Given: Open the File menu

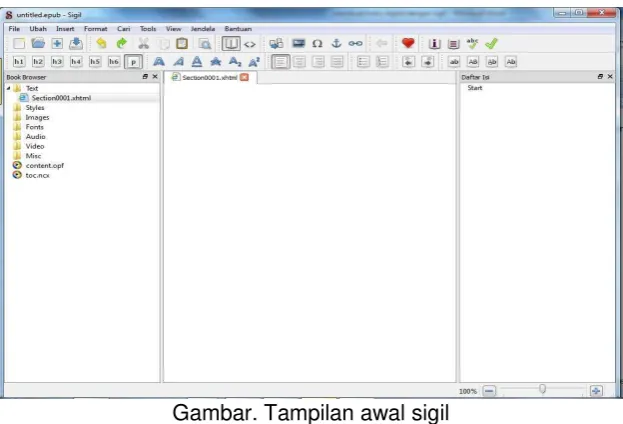Looking at the screenshot, I should pos(14,29).
